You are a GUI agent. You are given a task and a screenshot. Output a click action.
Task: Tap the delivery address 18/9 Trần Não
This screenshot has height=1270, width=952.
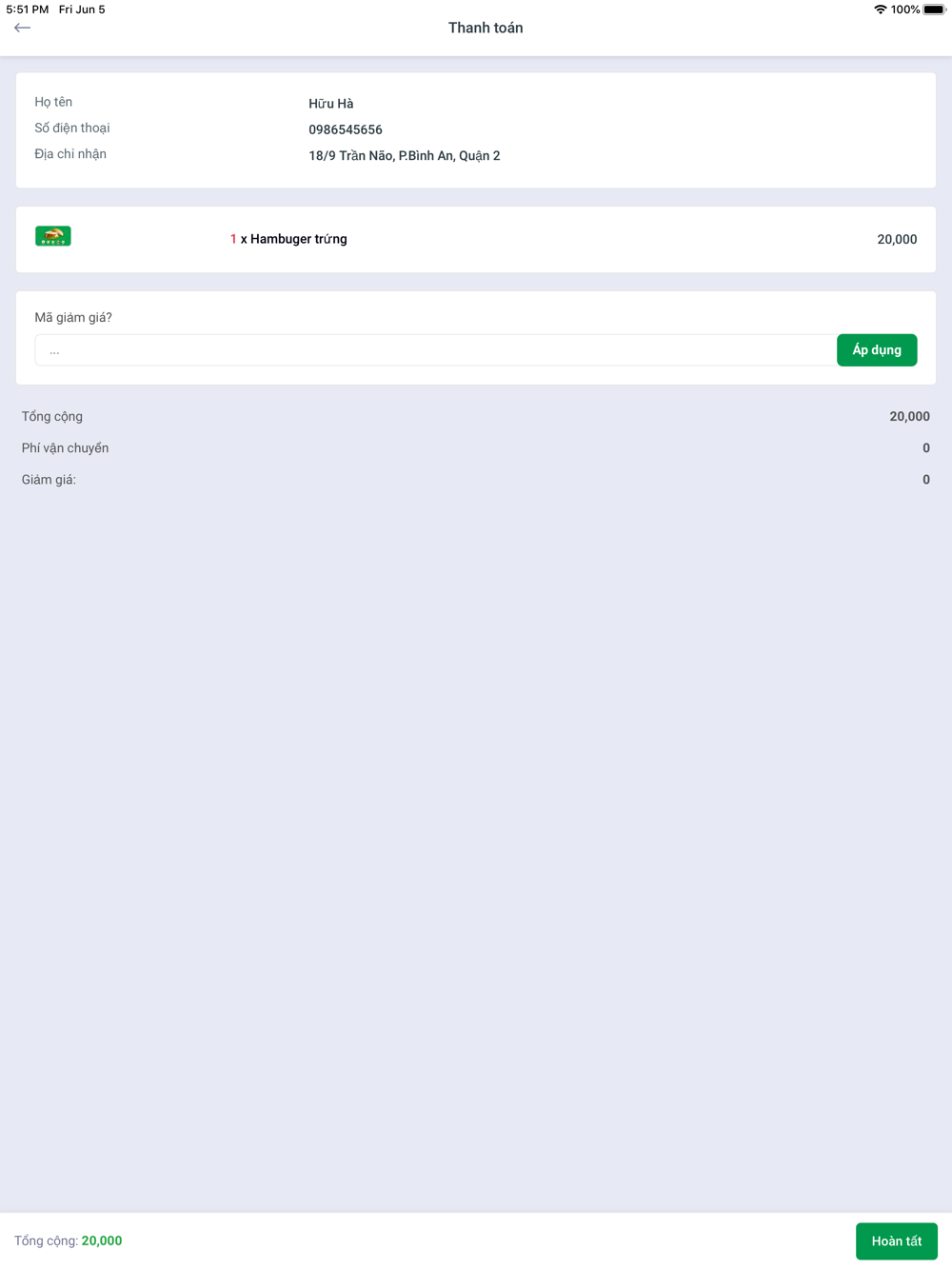[405, 155]
